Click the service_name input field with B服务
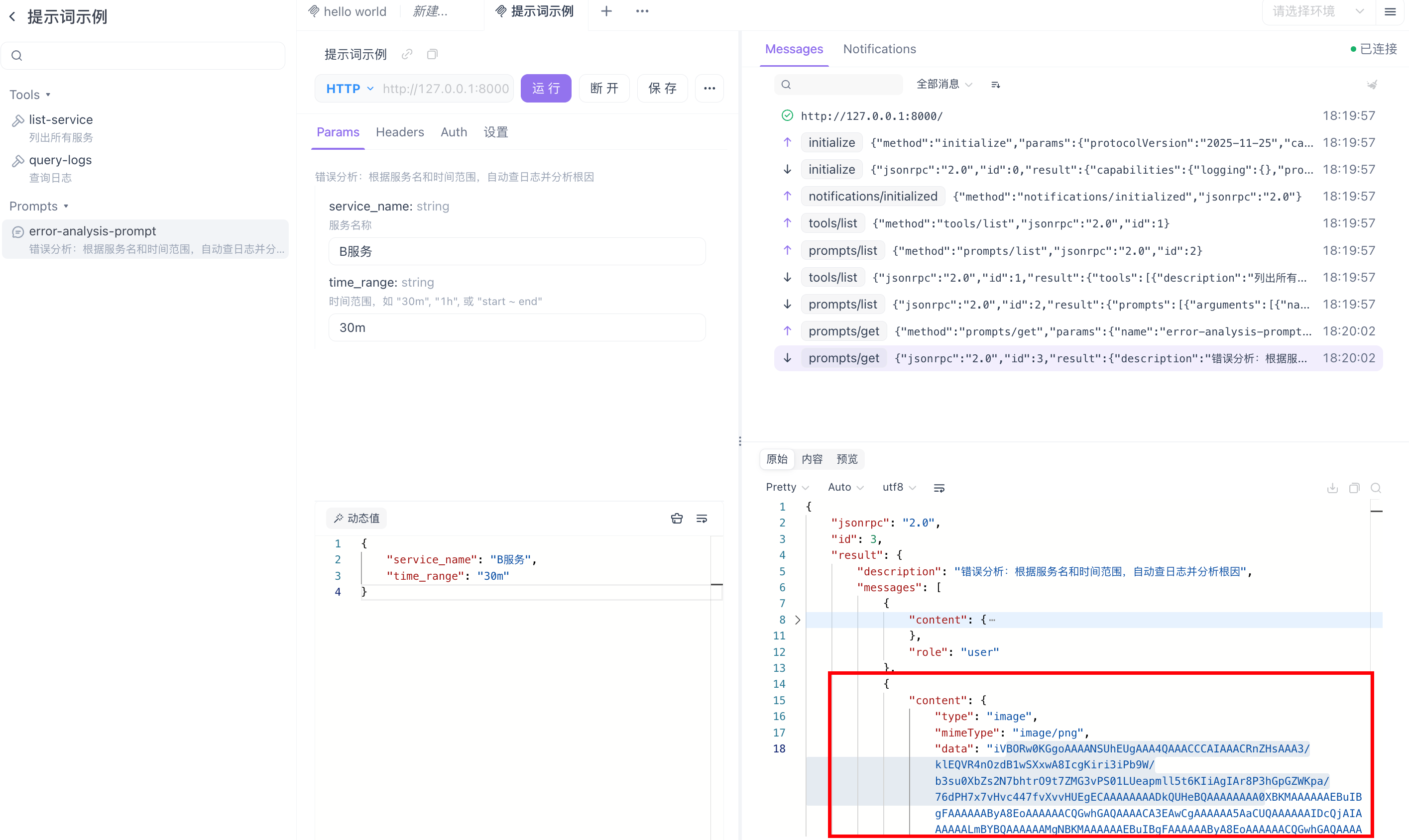 516,251
